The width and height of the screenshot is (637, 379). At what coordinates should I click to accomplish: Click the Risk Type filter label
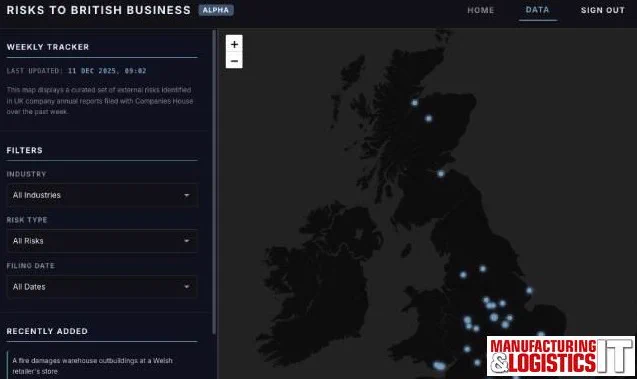pos(27,220)
